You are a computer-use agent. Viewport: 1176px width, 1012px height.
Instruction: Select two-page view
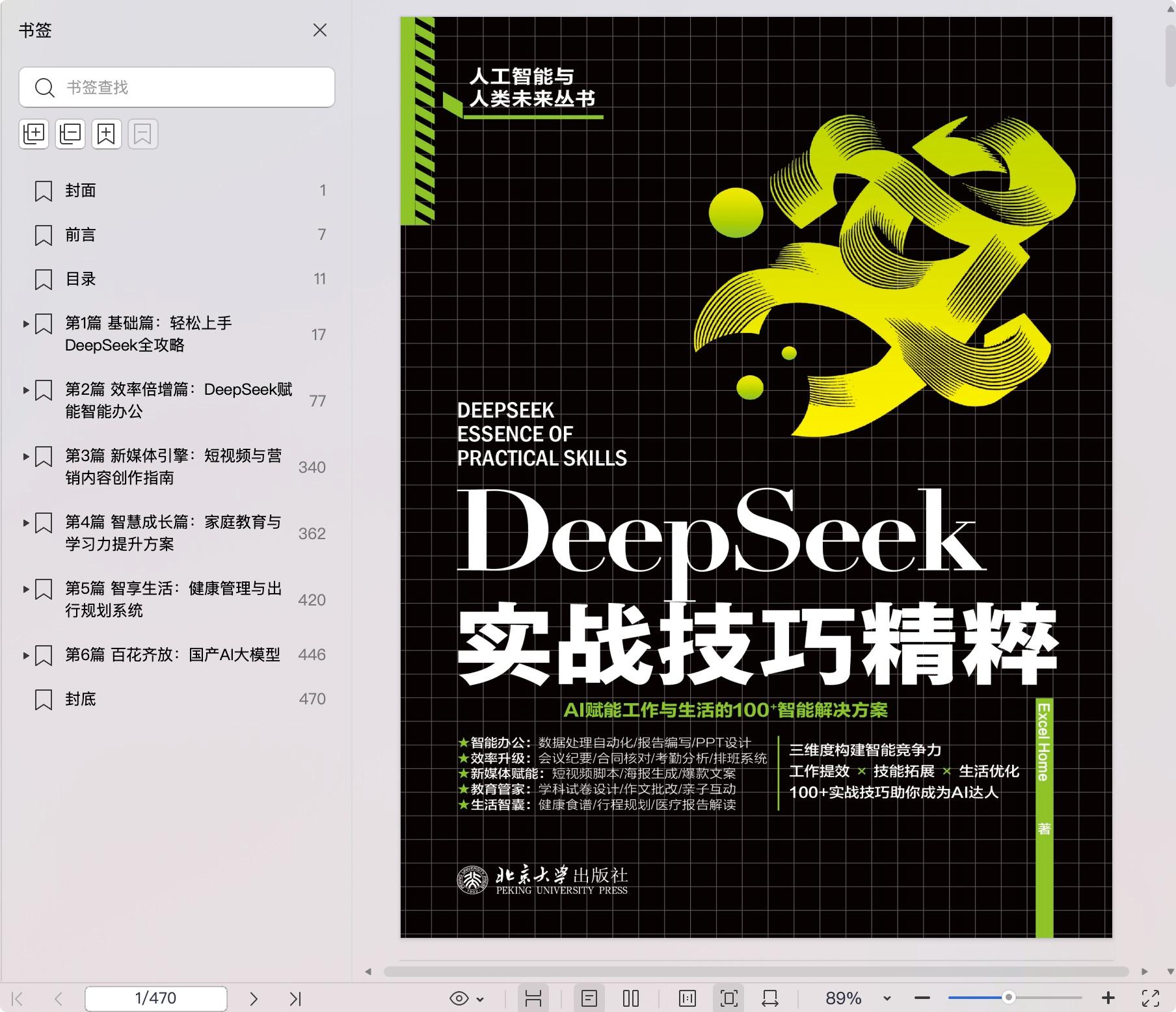[x=631, y=998]
